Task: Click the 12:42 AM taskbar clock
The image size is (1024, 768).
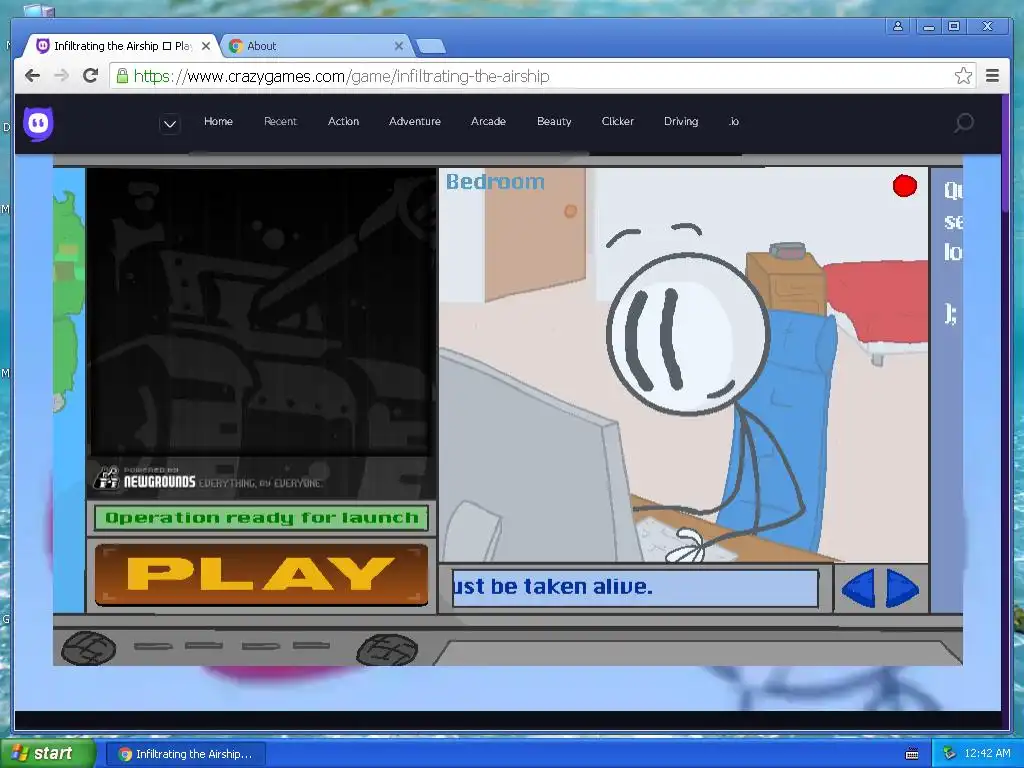Action: (x=987, y=754)
